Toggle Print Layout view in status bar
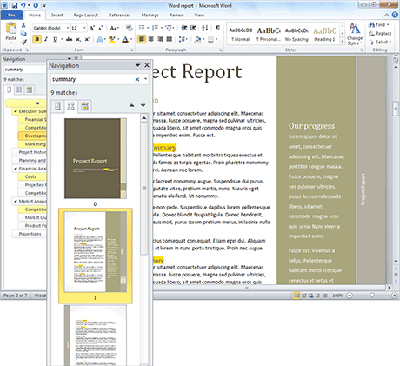This screenshot has height=366, width=400. tap(297, 295)
